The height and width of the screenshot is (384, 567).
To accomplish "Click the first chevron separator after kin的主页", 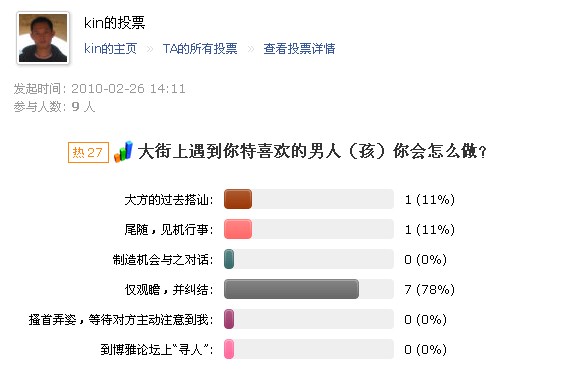I will pyautogui.click(x=150, y=49).
